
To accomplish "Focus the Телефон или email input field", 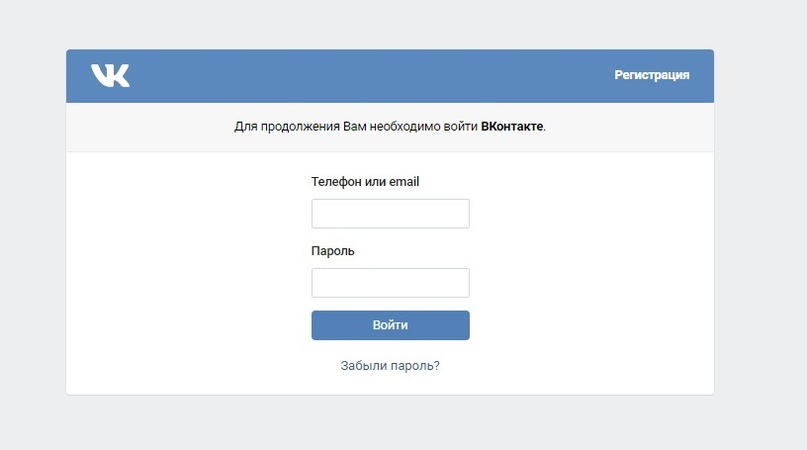I will [390, 214].
